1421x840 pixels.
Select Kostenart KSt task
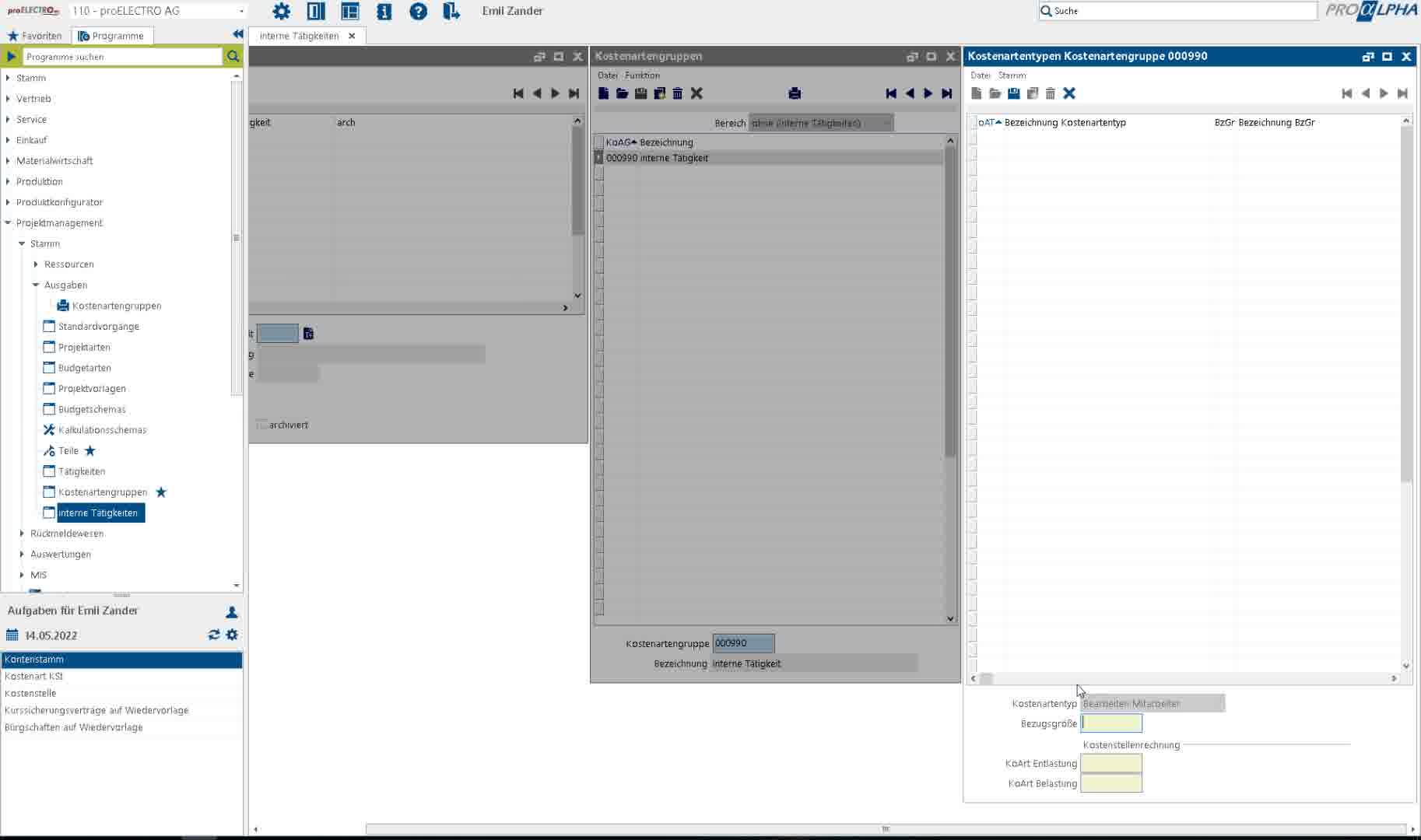(x=122, y=677)
